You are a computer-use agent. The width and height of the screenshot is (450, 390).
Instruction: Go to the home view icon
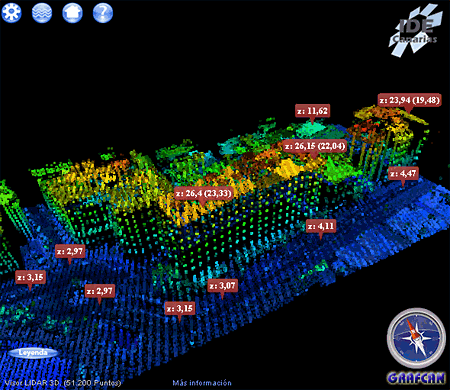click(x=72, y=13)
